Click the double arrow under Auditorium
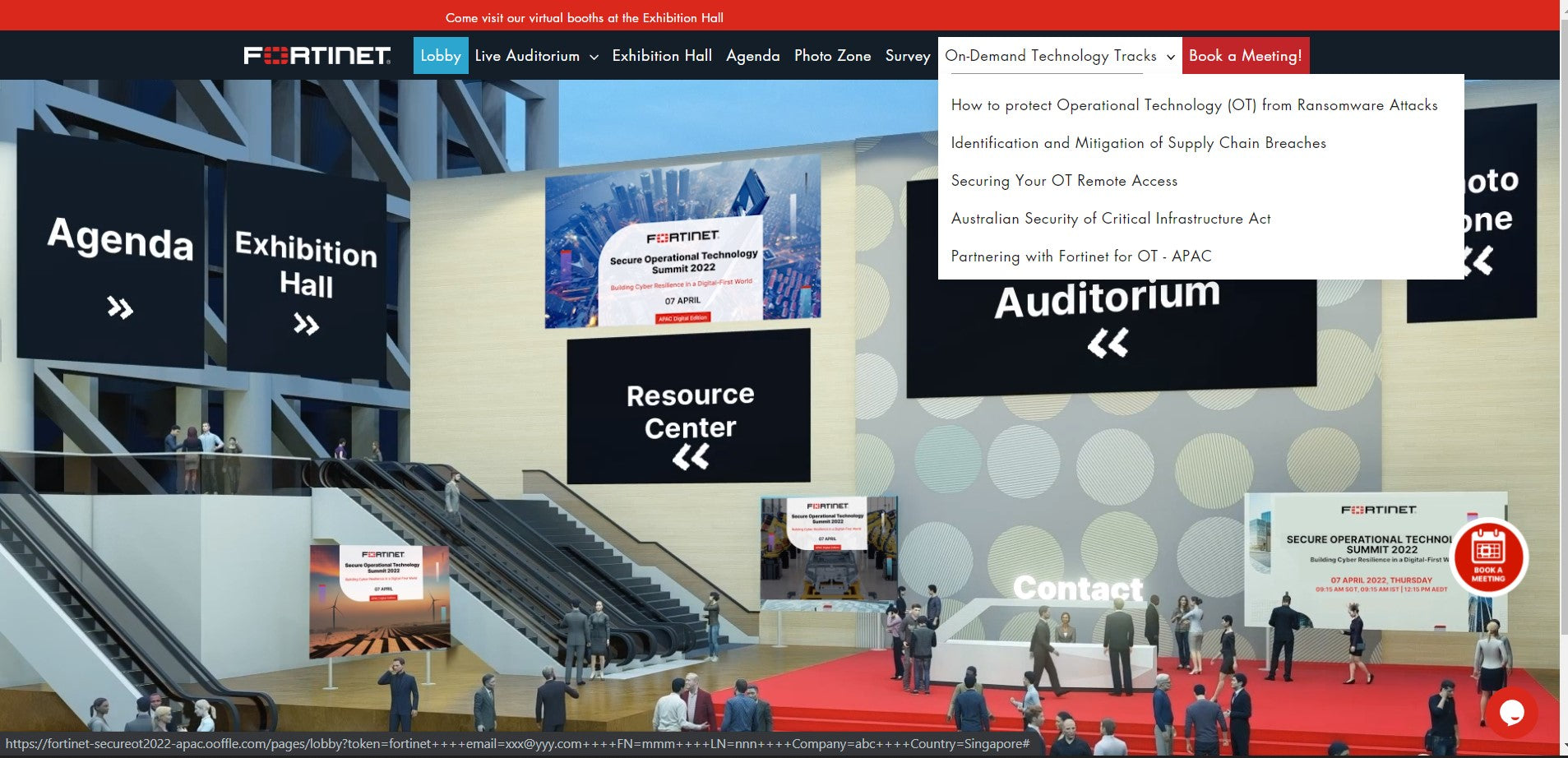This screenshot has height=758, width=1568. pyautogui.click(x=1108, y=343)
